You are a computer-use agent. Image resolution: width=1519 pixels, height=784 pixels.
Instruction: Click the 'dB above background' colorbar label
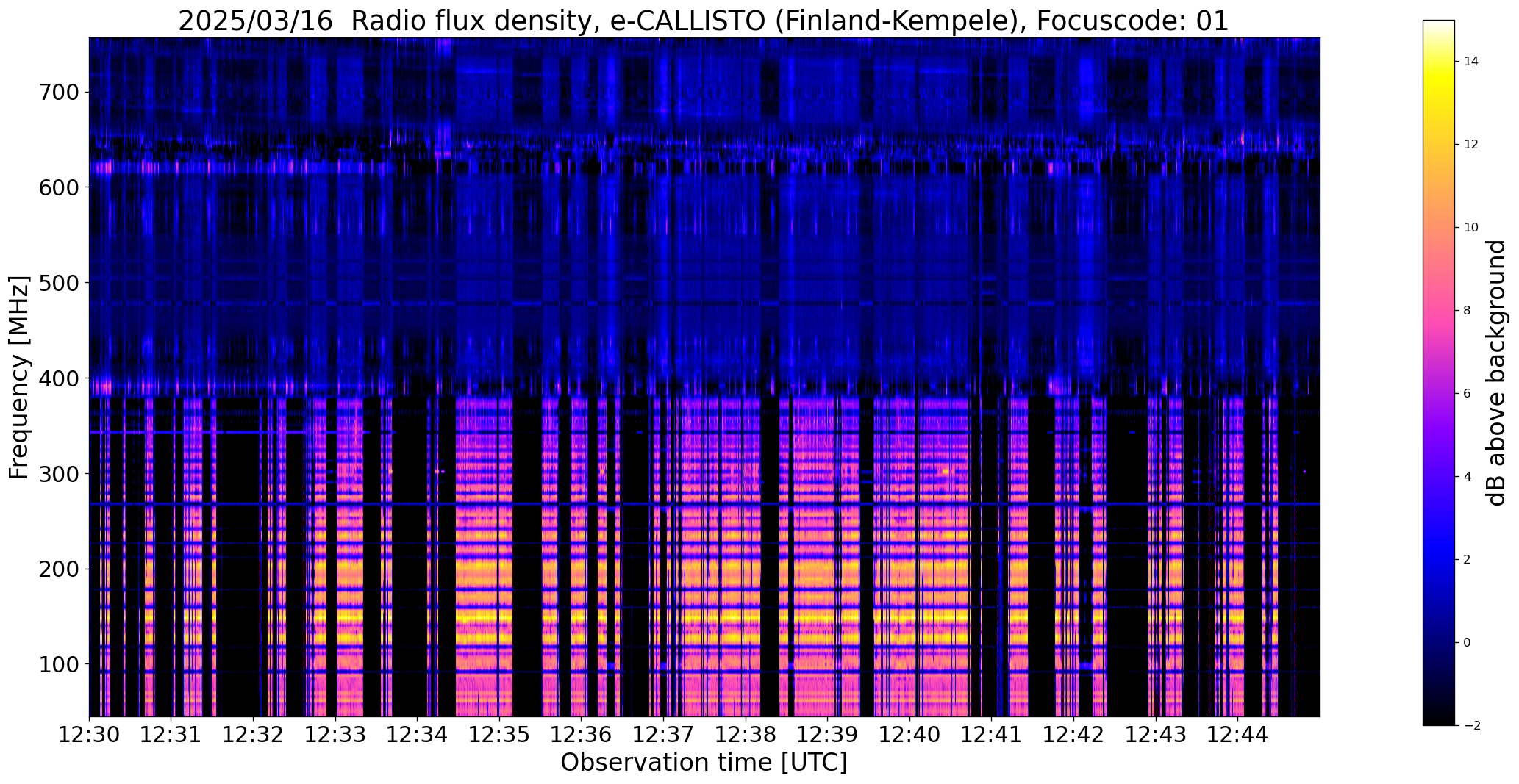click(x=1496, y=373)
